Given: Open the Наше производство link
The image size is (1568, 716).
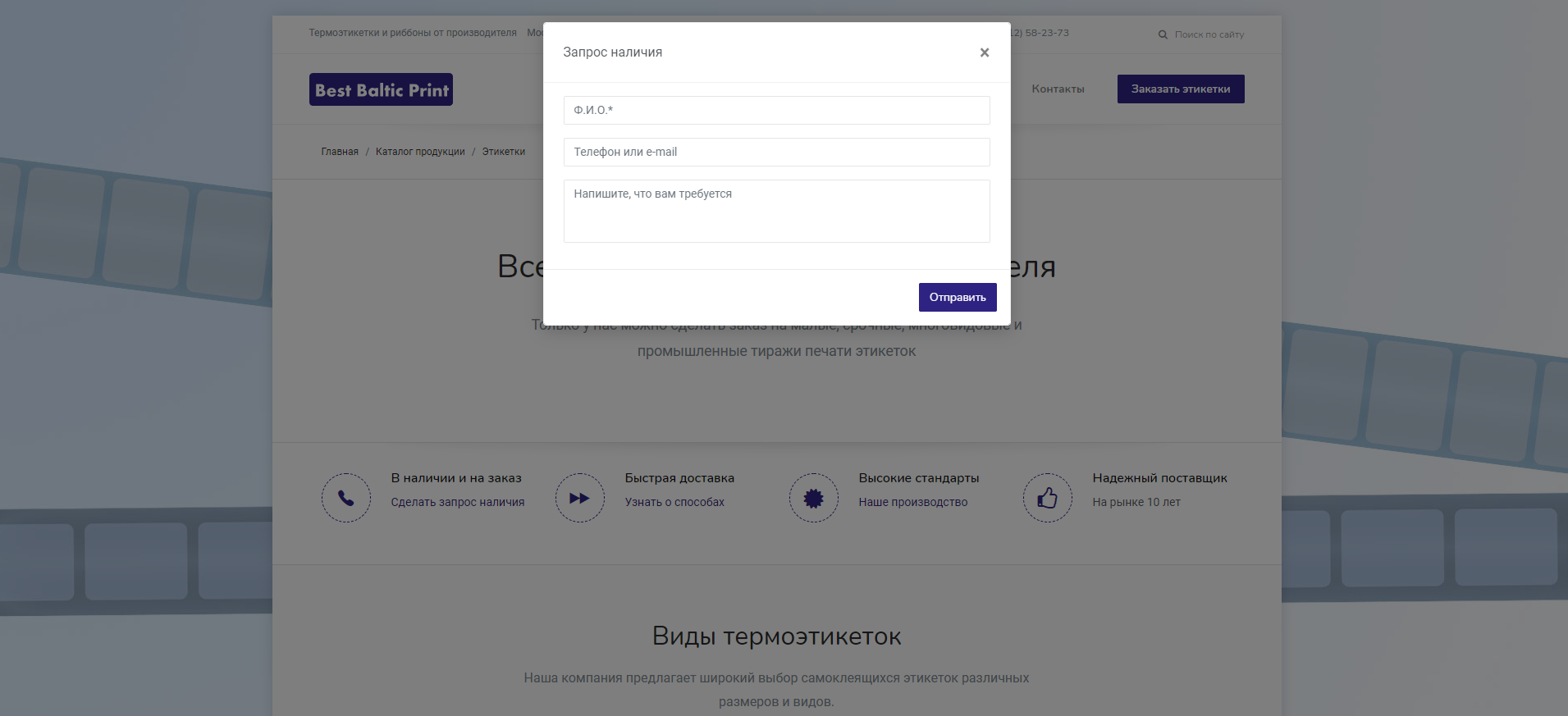Looking at the screenshot, I should tap(912, 502).
